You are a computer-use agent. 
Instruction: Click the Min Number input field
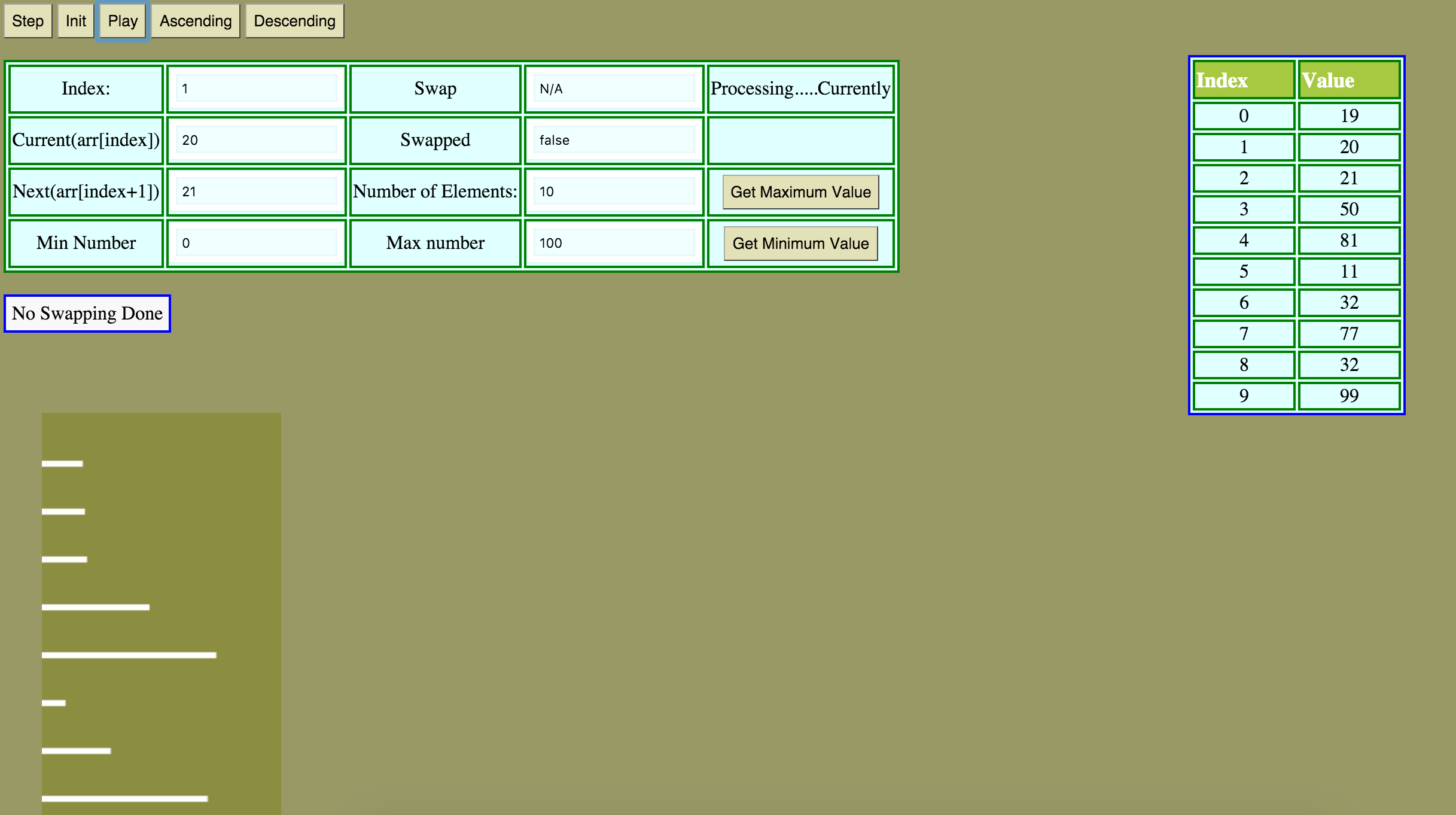(x=255, y=243)
